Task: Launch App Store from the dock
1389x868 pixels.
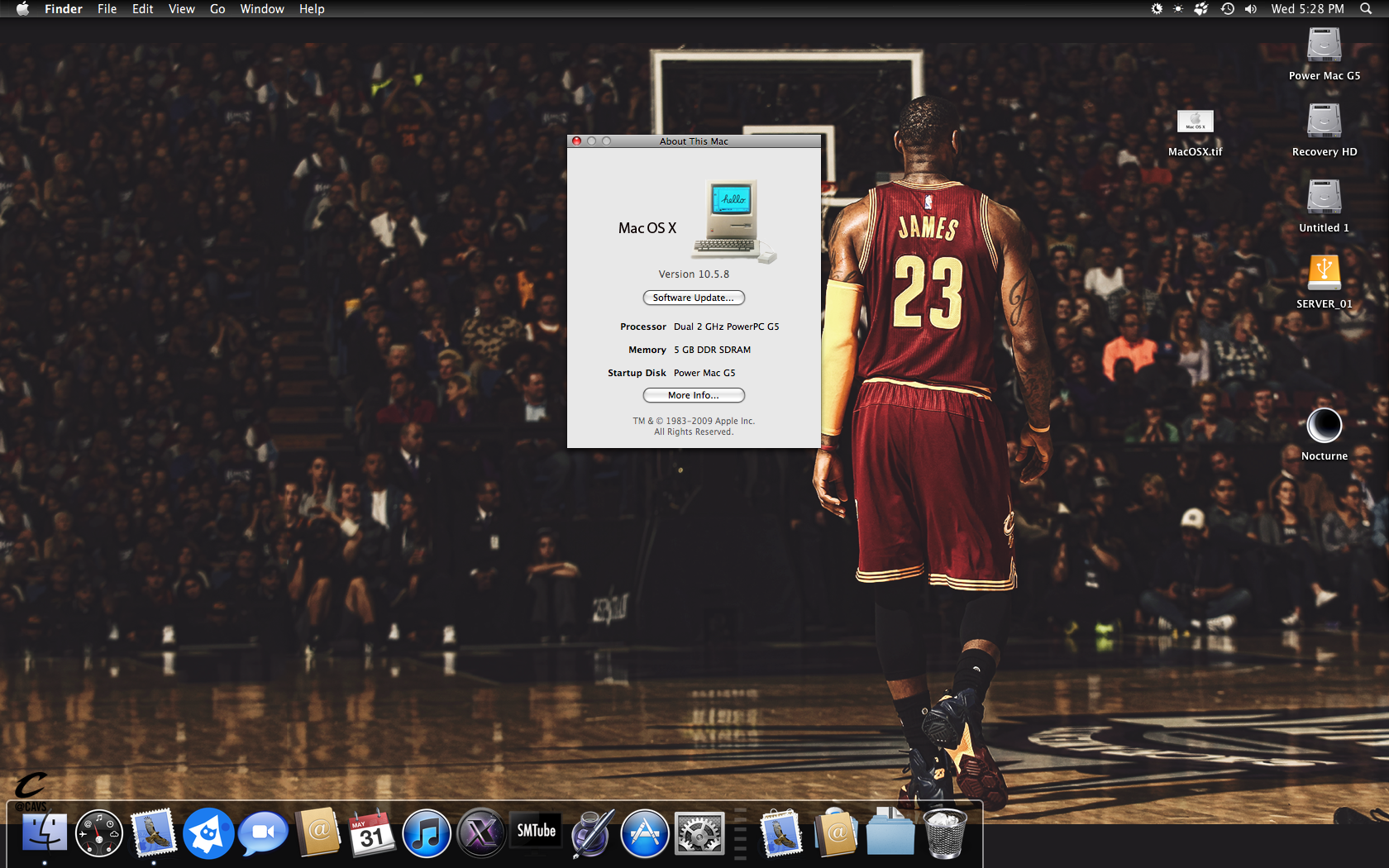Action: point(645,833)
